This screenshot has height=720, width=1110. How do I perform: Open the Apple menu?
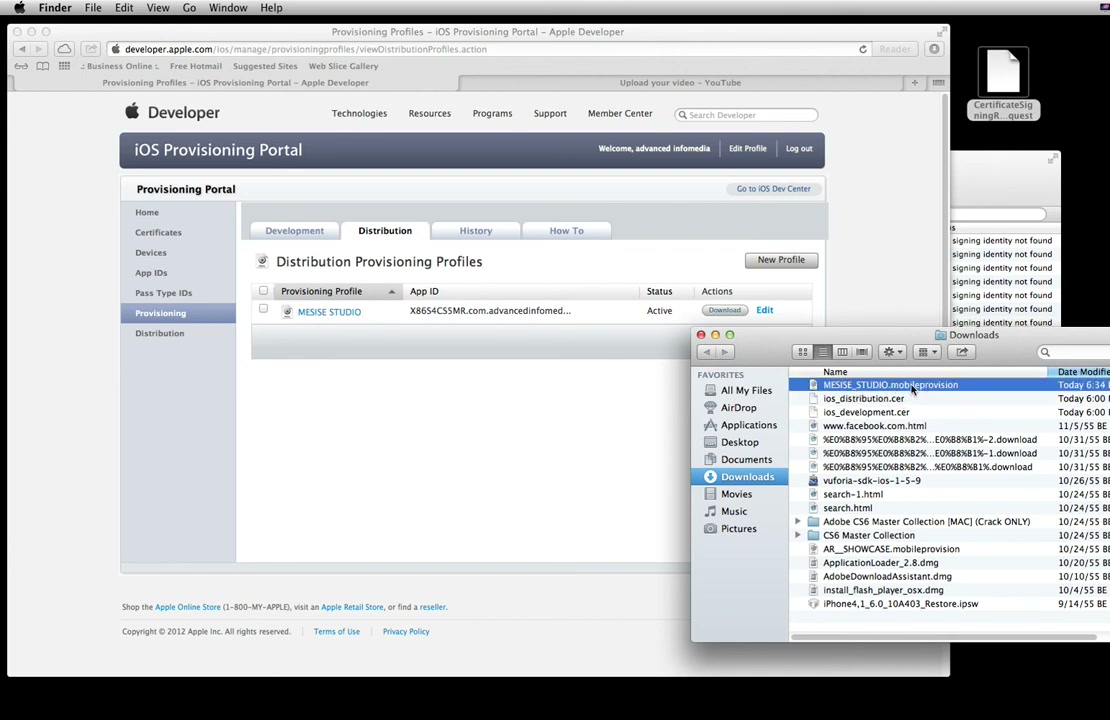(19, 8)
